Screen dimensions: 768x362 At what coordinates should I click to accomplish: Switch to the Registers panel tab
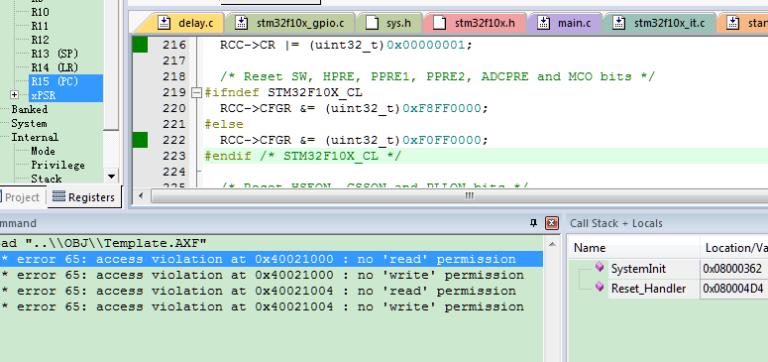point(84,197)
